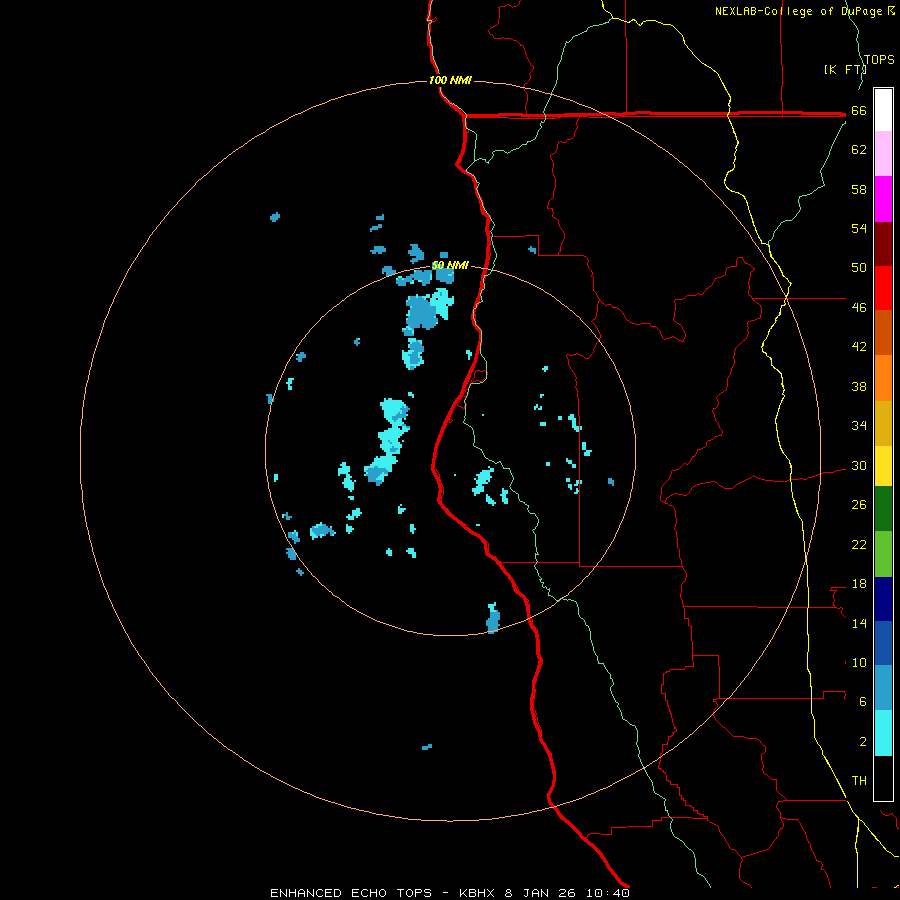Click the 26 legend value
The image size is (900, 900).
859,505
